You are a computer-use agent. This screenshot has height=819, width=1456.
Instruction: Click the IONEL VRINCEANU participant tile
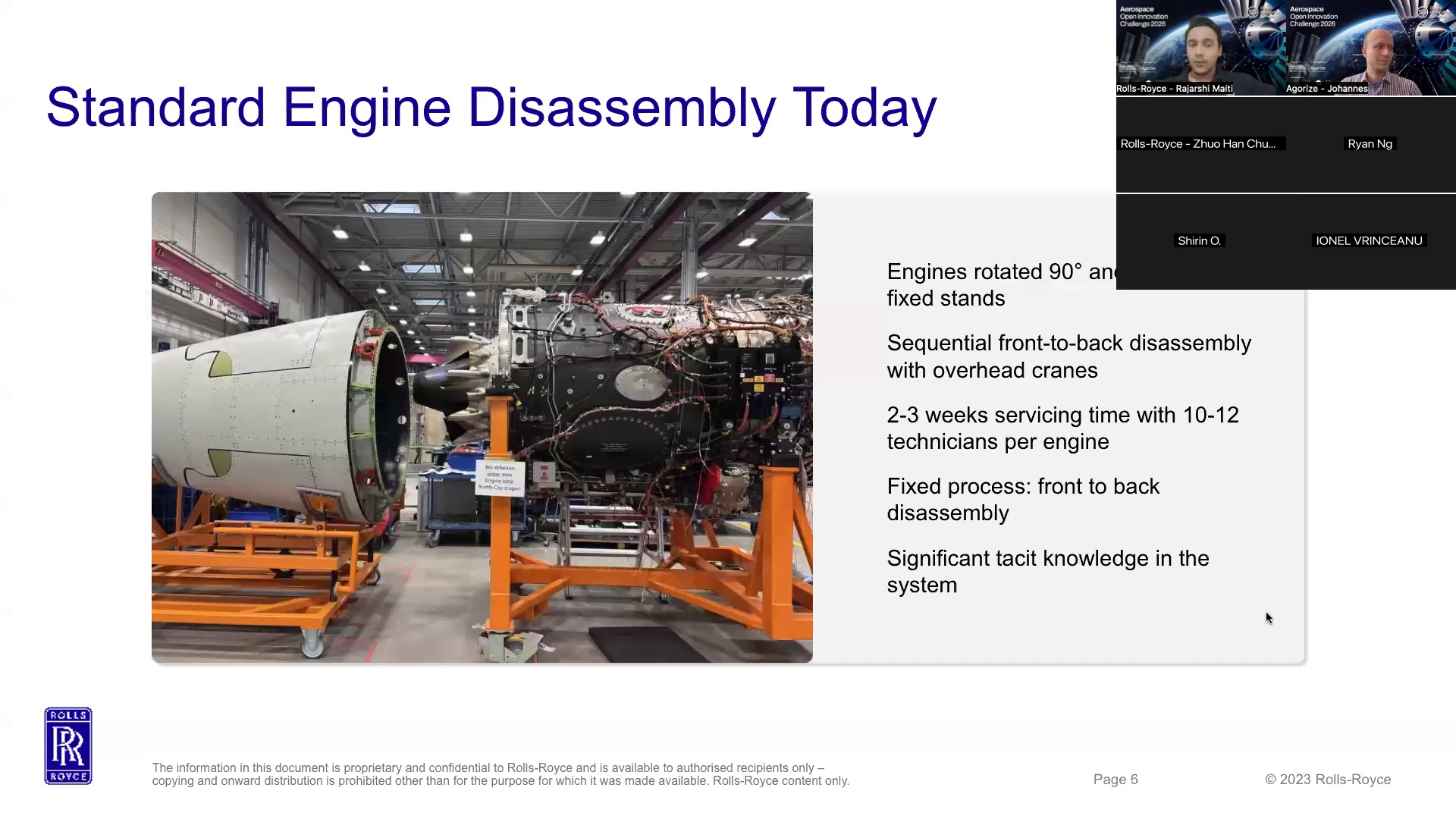click(1370, 241)
